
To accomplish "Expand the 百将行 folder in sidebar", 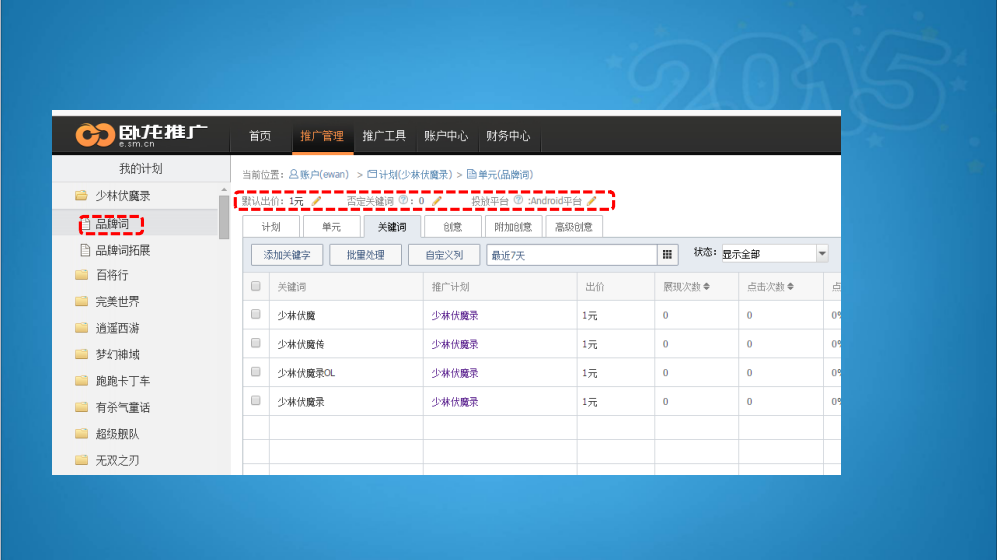I will coord(82,275).
